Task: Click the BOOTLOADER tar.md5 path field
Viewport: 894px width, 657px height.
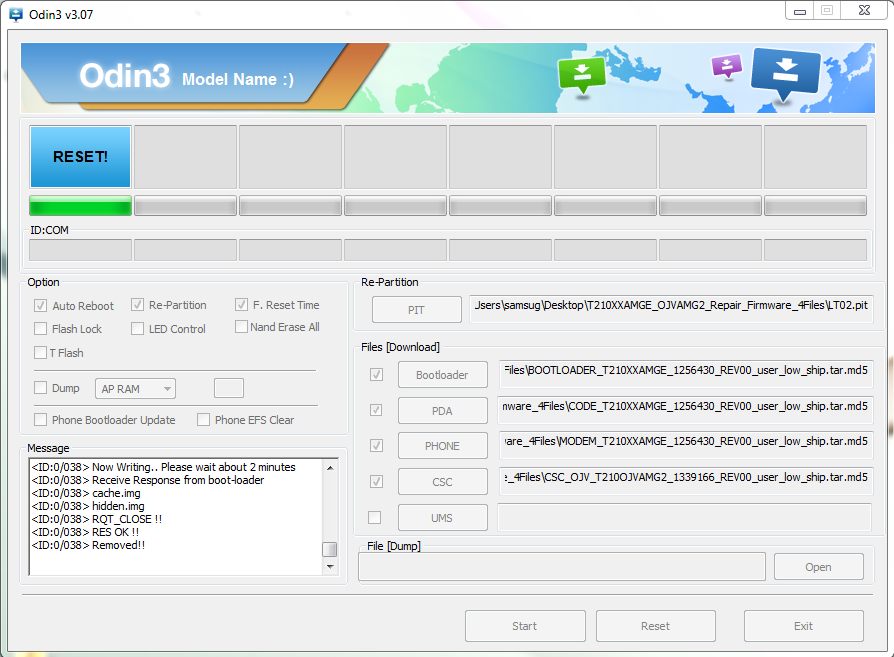Action: (x=686, y=374)
